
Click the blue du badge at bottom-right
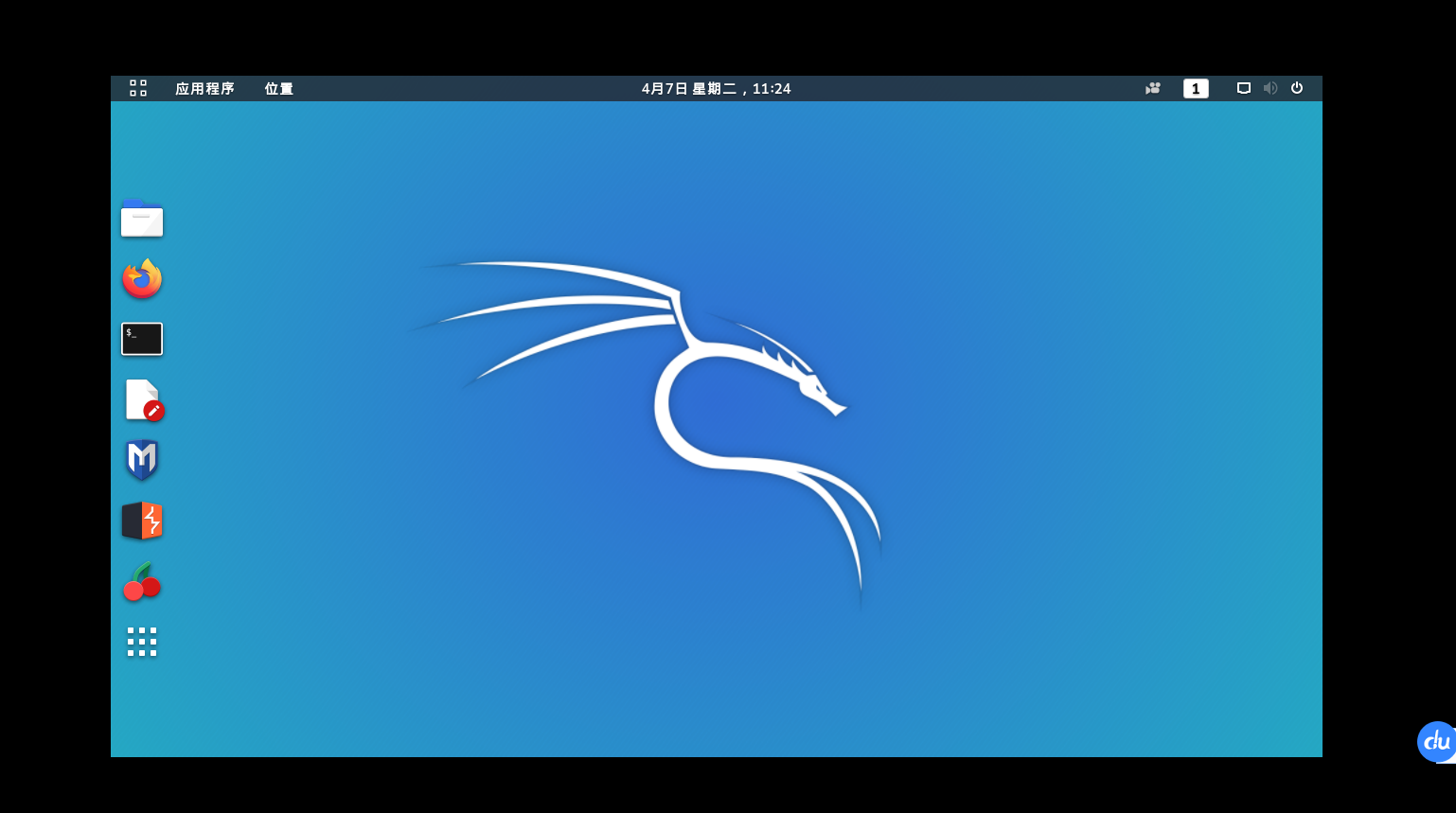coord(1435,742)
